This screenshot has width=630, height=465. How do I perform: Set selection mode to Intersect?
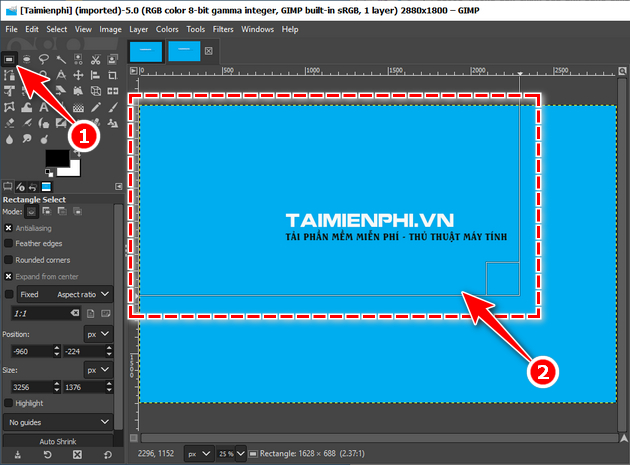[78, 211]
